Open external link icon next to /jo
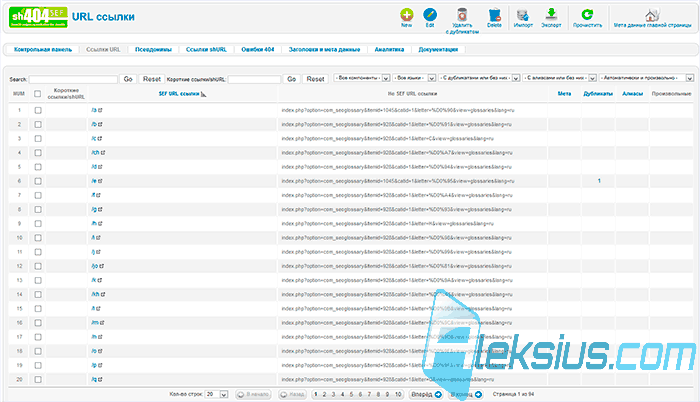This screenshot has width=700, height=402. click(102, 266)
